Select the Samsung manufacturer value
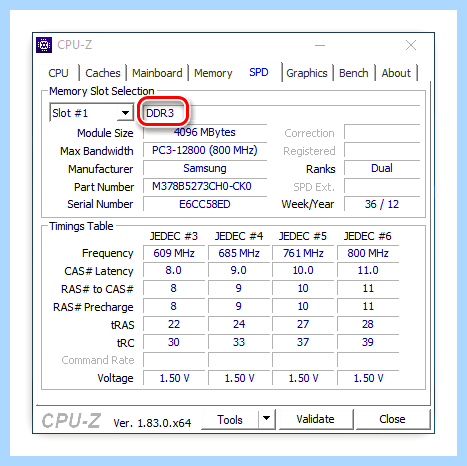This screenshot has width=467, height=466. (x=205, y=168)
